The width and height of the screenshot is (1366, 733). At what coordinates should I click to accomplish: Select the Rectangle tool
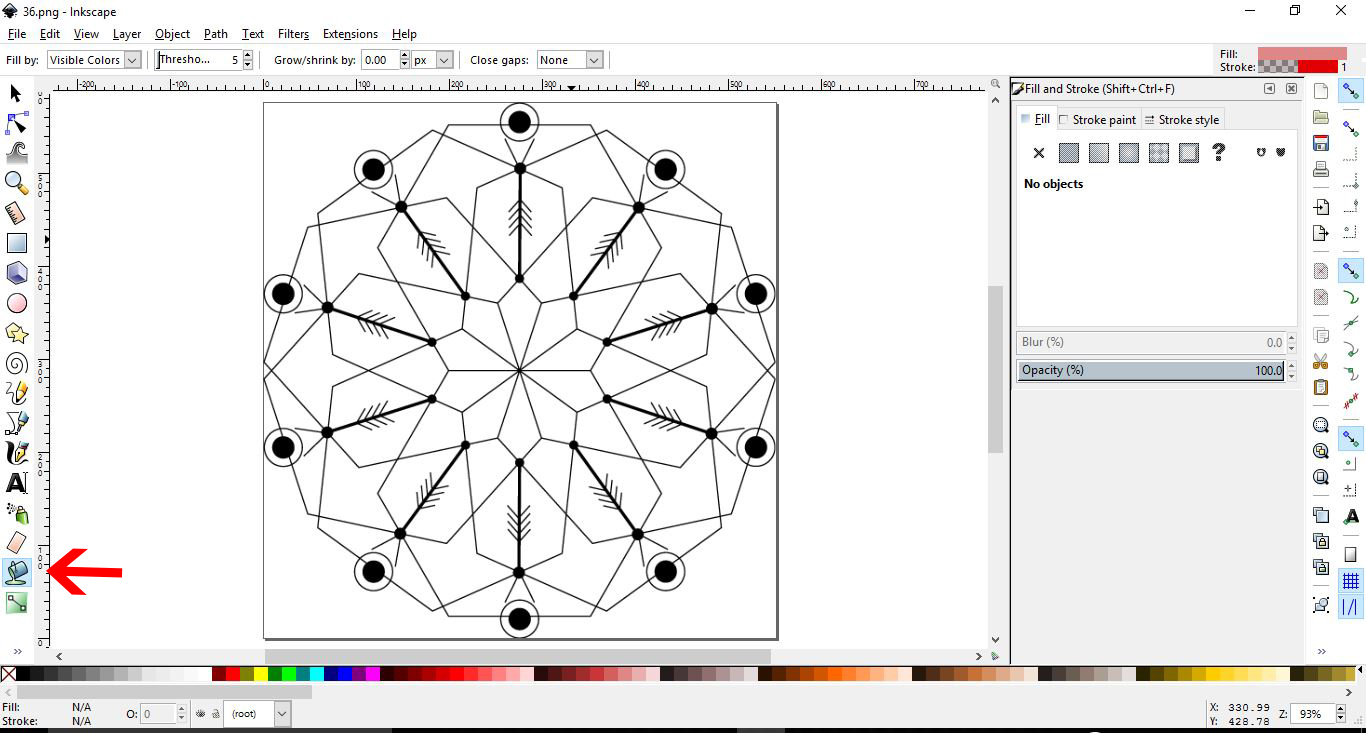[x=16, y=243]
